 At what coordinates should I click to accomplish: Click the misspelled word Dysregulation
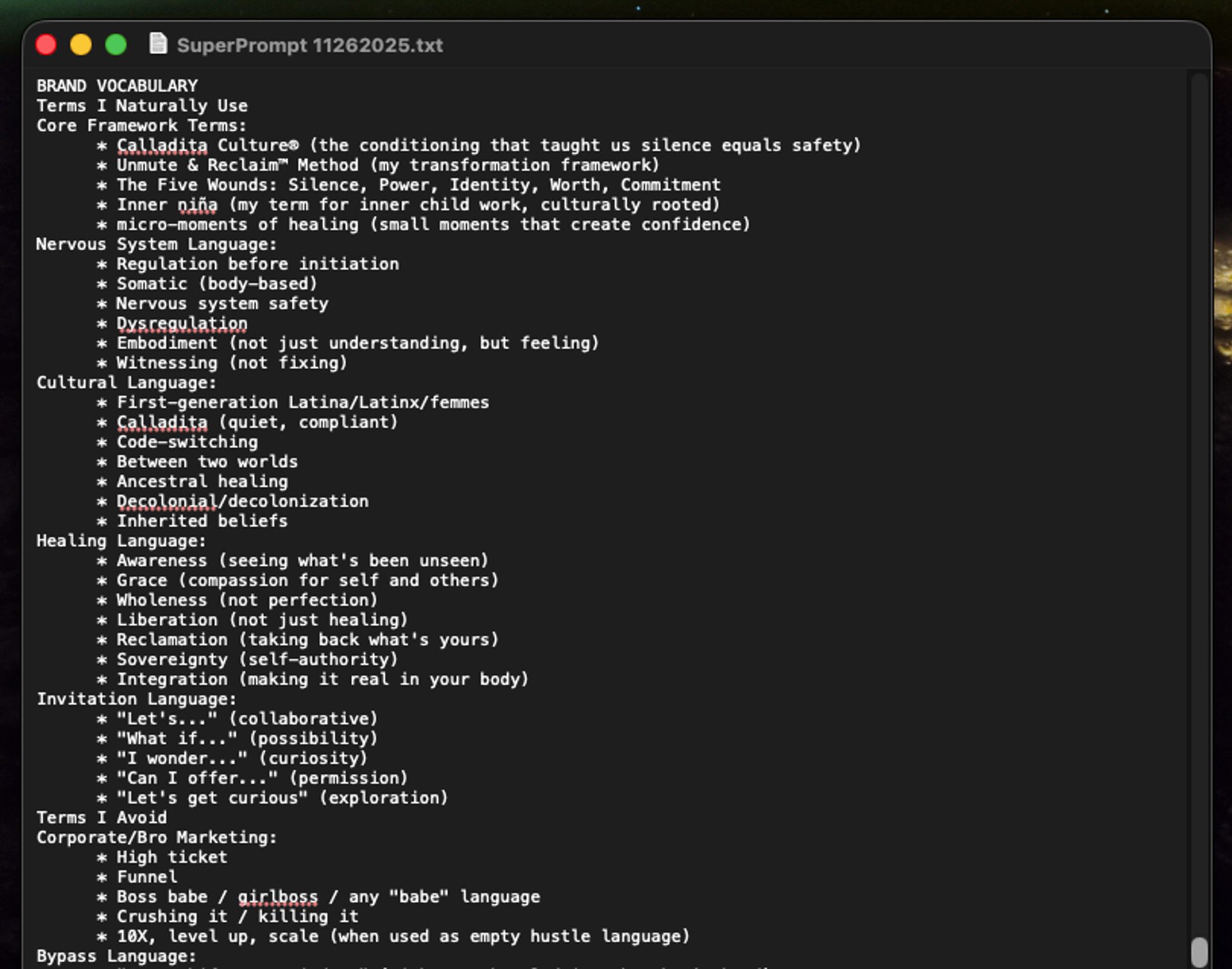[x=182, y=323]
